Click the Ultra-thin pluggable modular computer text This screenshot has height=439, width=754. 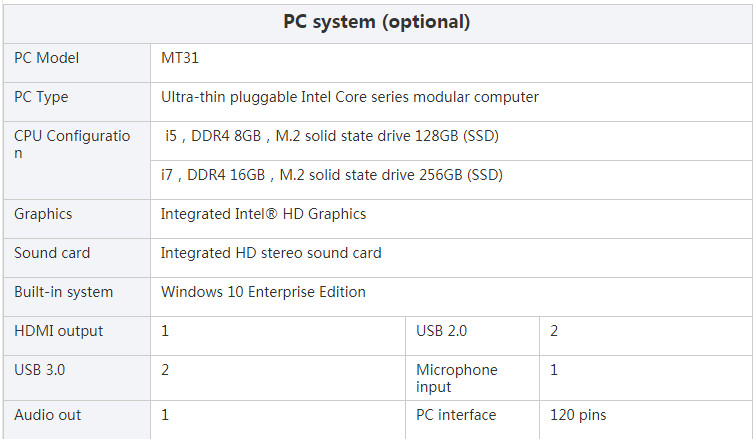pos(349,97)
